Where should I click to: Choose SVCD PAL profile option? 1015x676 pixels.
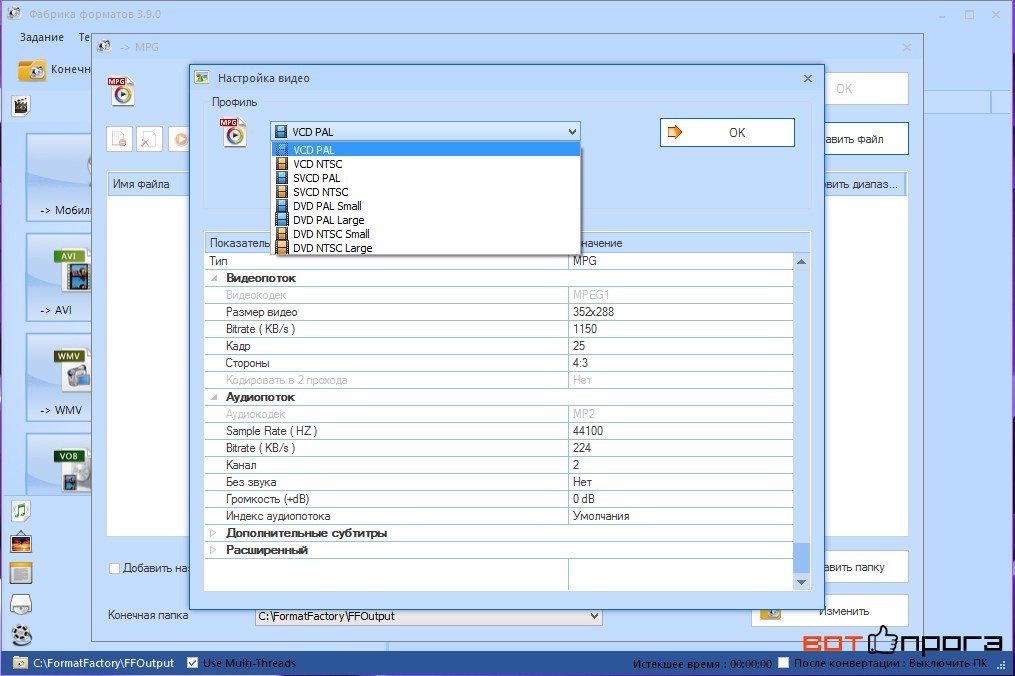[x=427, y=178]
